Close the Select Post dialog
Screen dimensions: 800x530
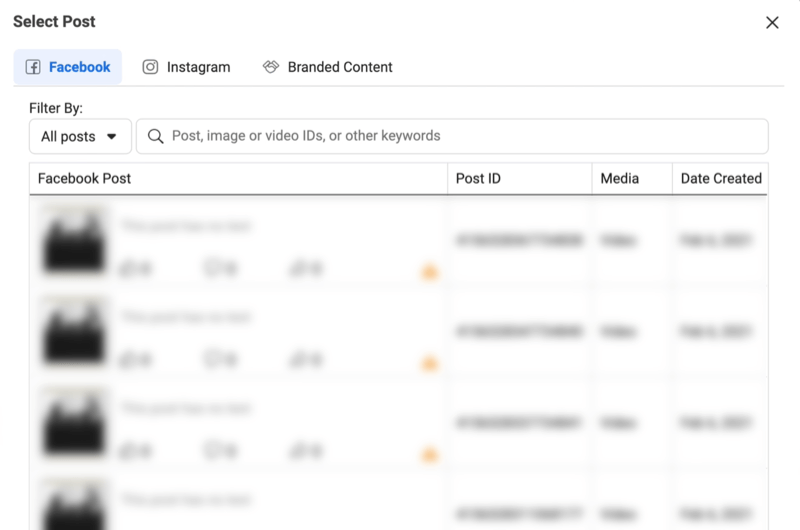(x=772, y=22)
